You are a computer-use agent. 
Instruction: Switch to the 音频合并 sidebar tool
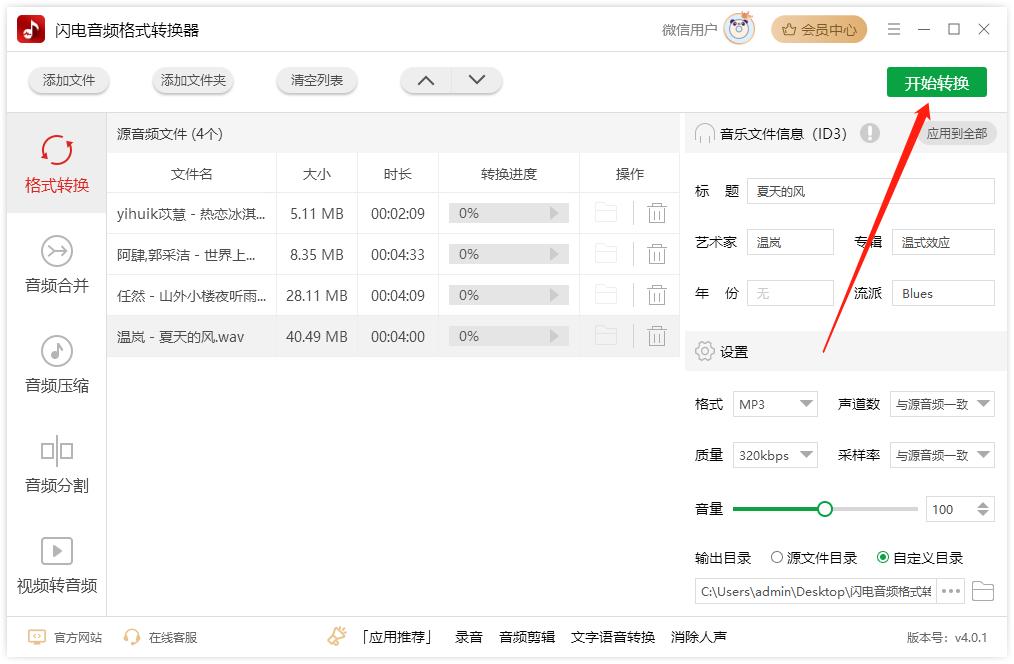[x=55, y=266]
